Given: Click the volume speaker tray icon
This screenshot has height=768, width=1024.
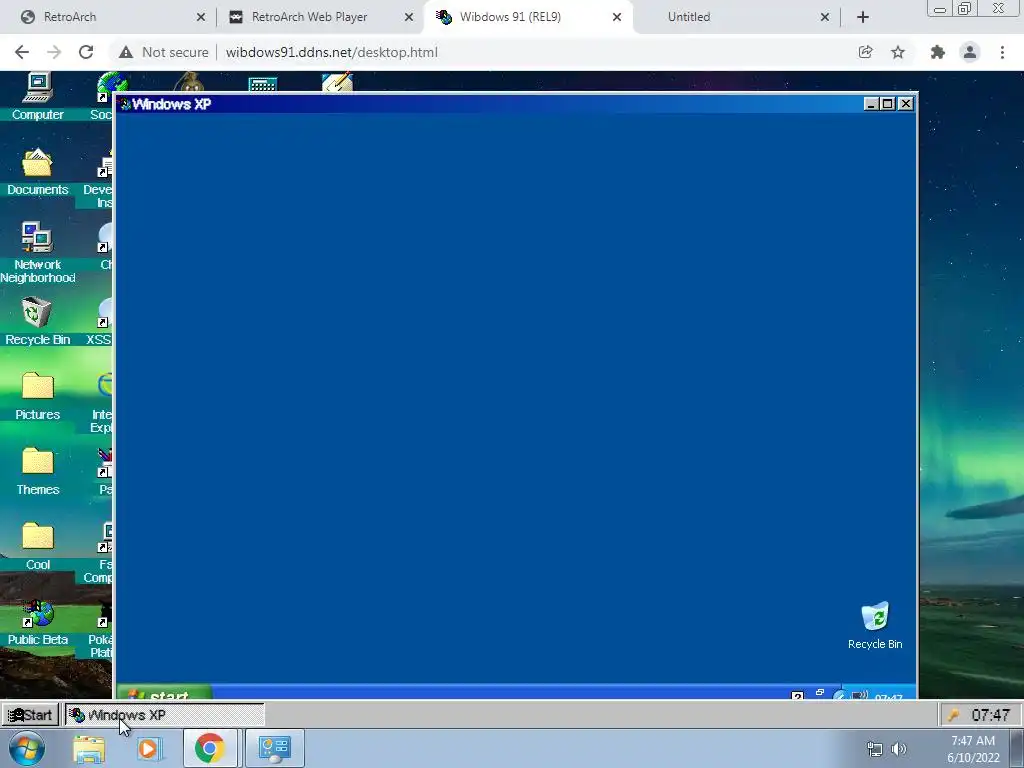Looking at the screenshot, I should [x=899, y=749].
